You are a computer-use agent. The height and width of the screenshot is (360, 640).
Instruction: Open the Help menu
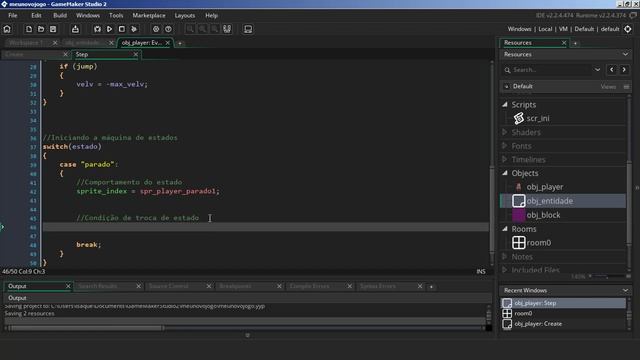tap(211, 16)
